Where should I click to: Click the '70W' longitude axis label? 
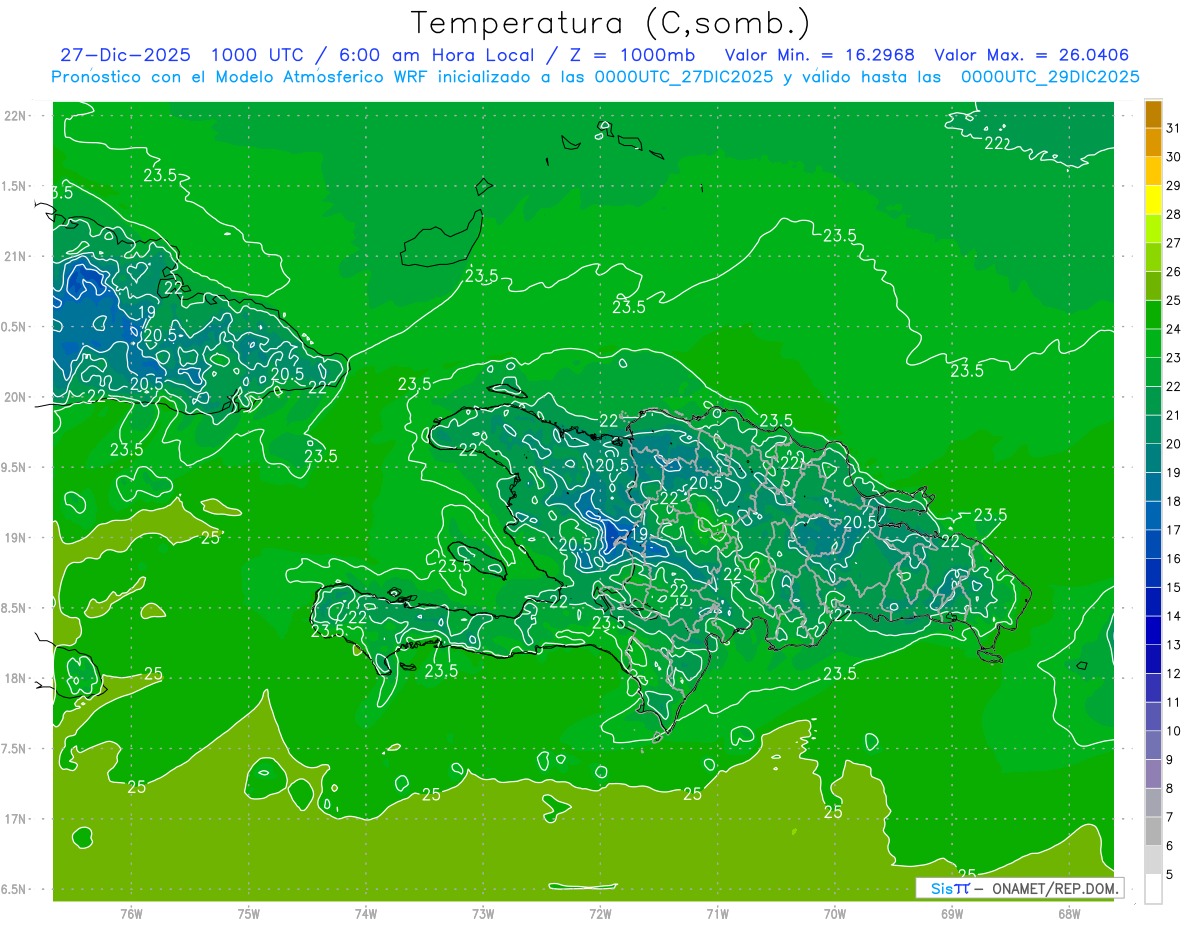pyautogui.click(x=834, y=913)
